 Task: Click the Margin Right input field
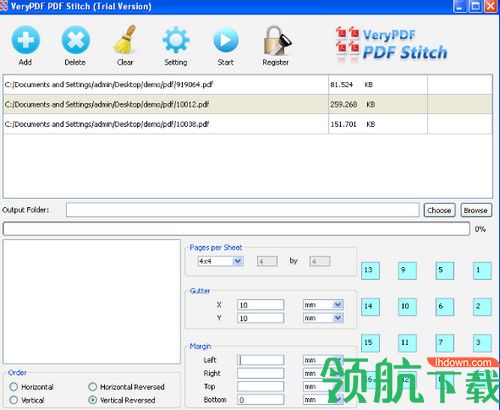(x=260, y=373)
